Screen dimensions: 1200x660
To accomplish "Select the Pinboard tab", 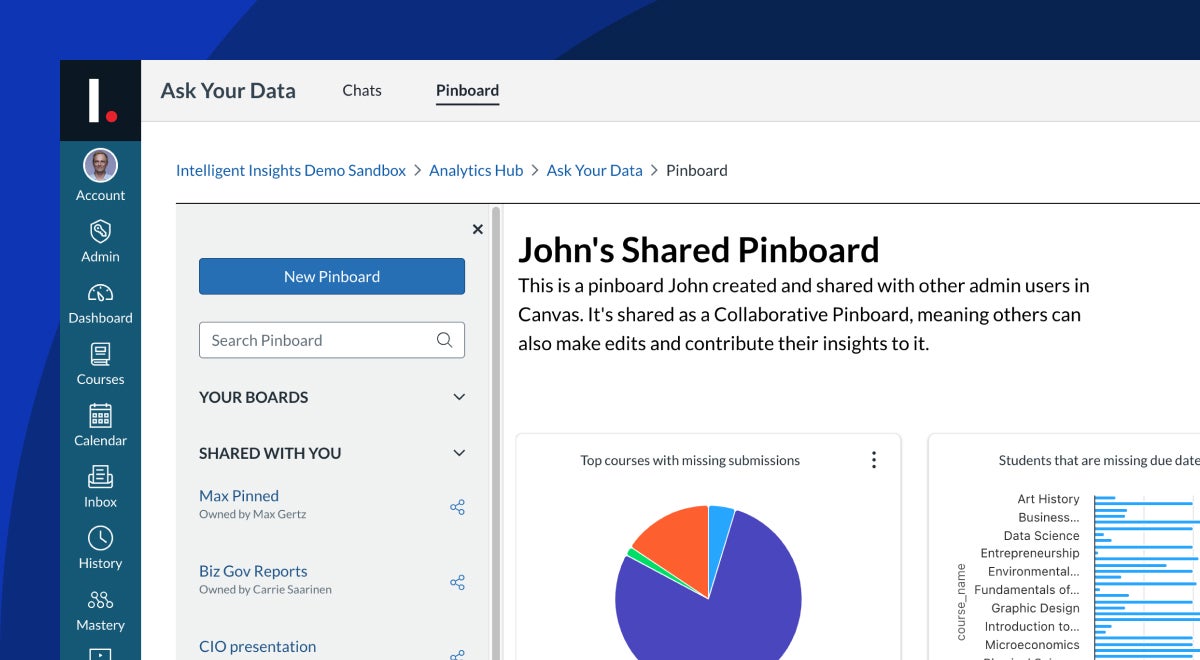I will pos(467,90).
